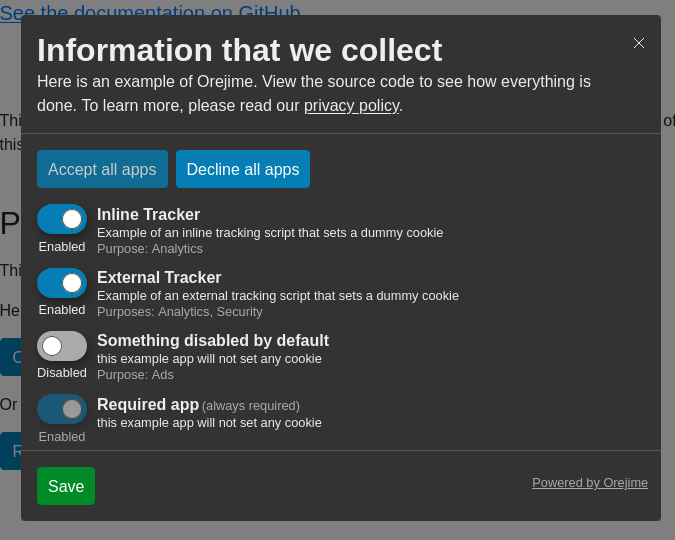The height and width of the screenshot is (540, 675).
Task: Click the Required app title
Action: pos(148,404)
